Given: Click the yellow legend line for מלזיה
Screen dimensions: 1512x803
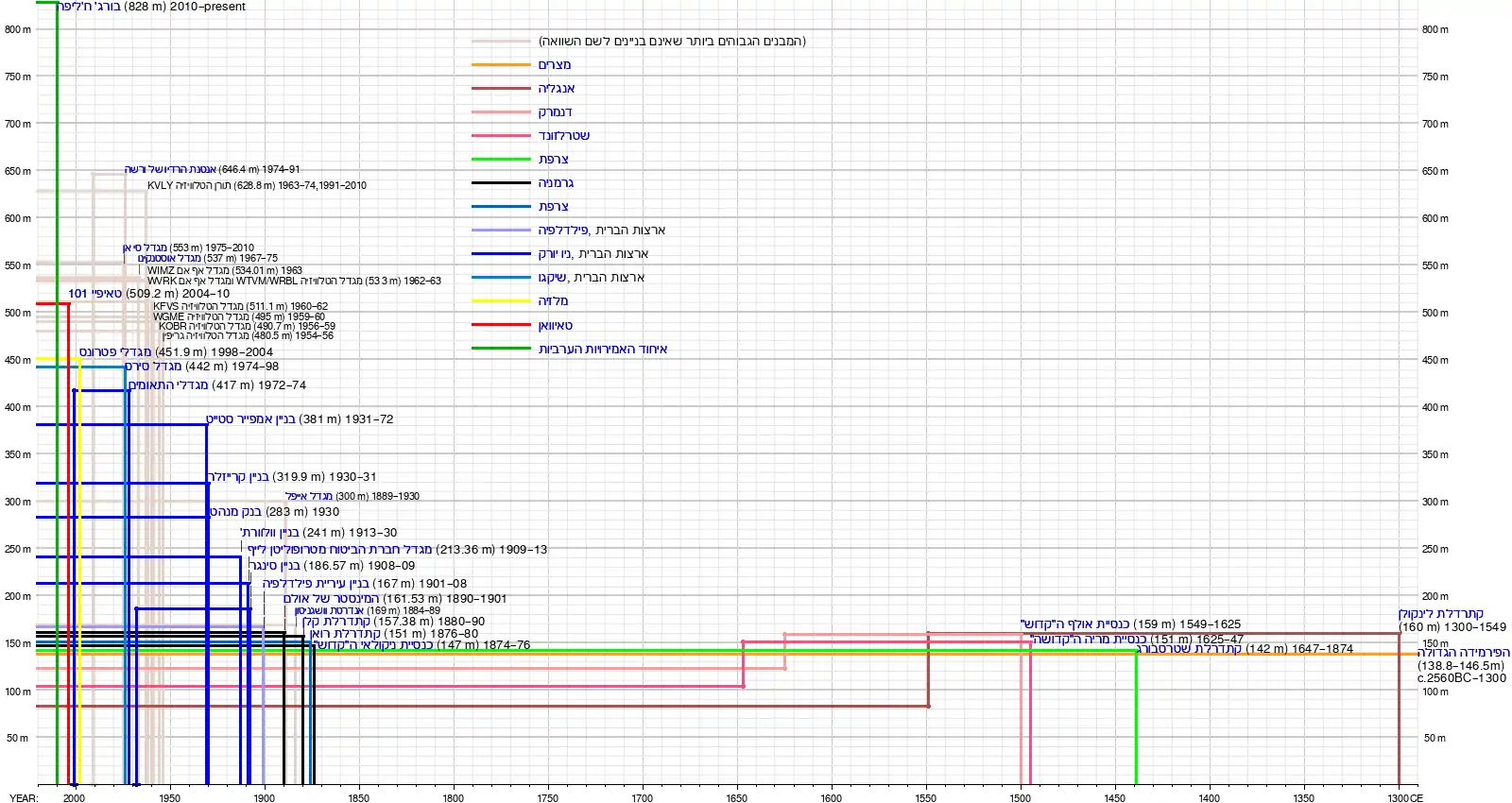Looking at the screenshot, I should (501, 301).
